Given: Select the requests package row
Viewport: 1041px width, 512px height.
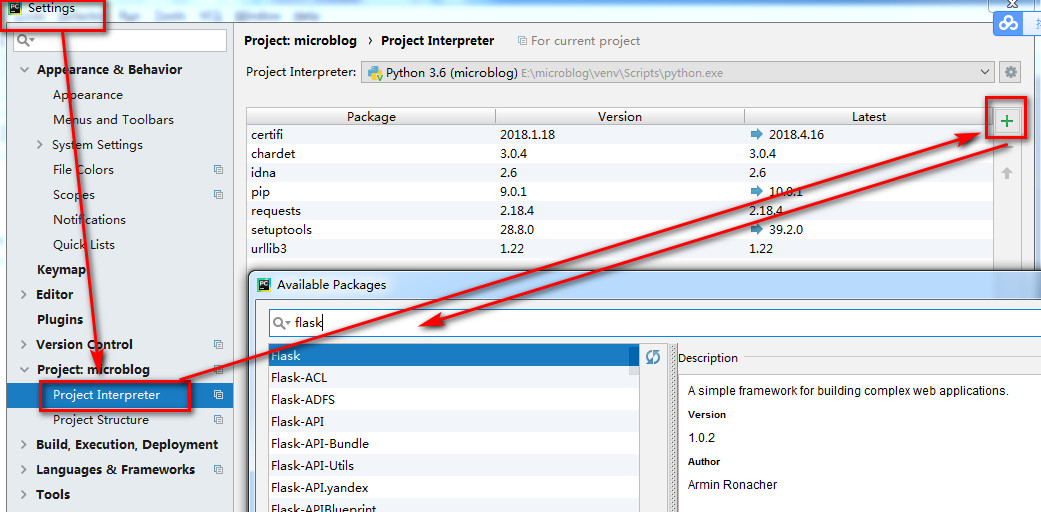Looking at the screenshot, I should (619, 211).
